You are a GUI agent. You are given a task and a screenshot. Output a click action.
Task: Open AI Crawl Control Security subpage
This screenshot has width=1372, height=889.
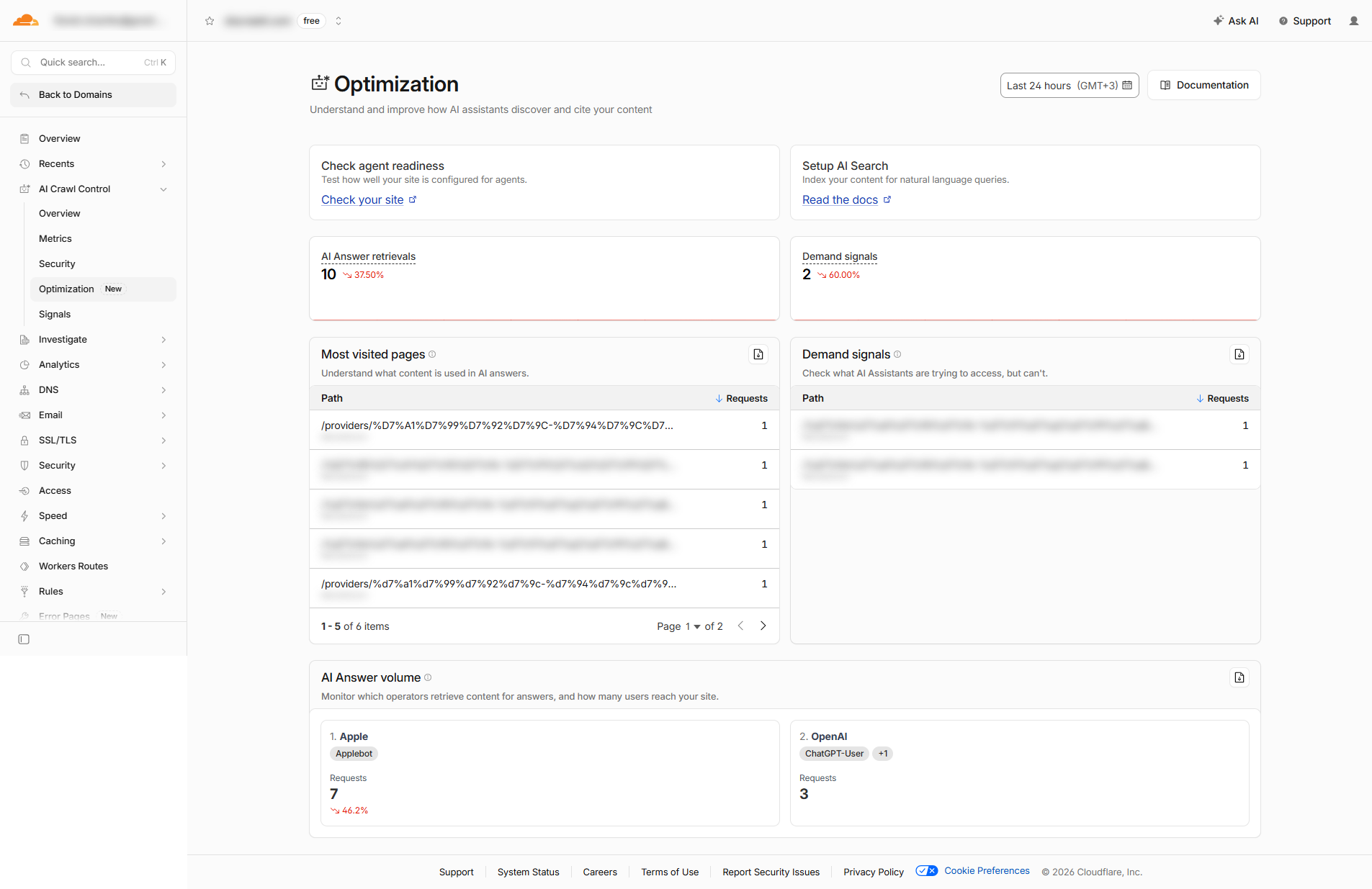tap(57, 264)
